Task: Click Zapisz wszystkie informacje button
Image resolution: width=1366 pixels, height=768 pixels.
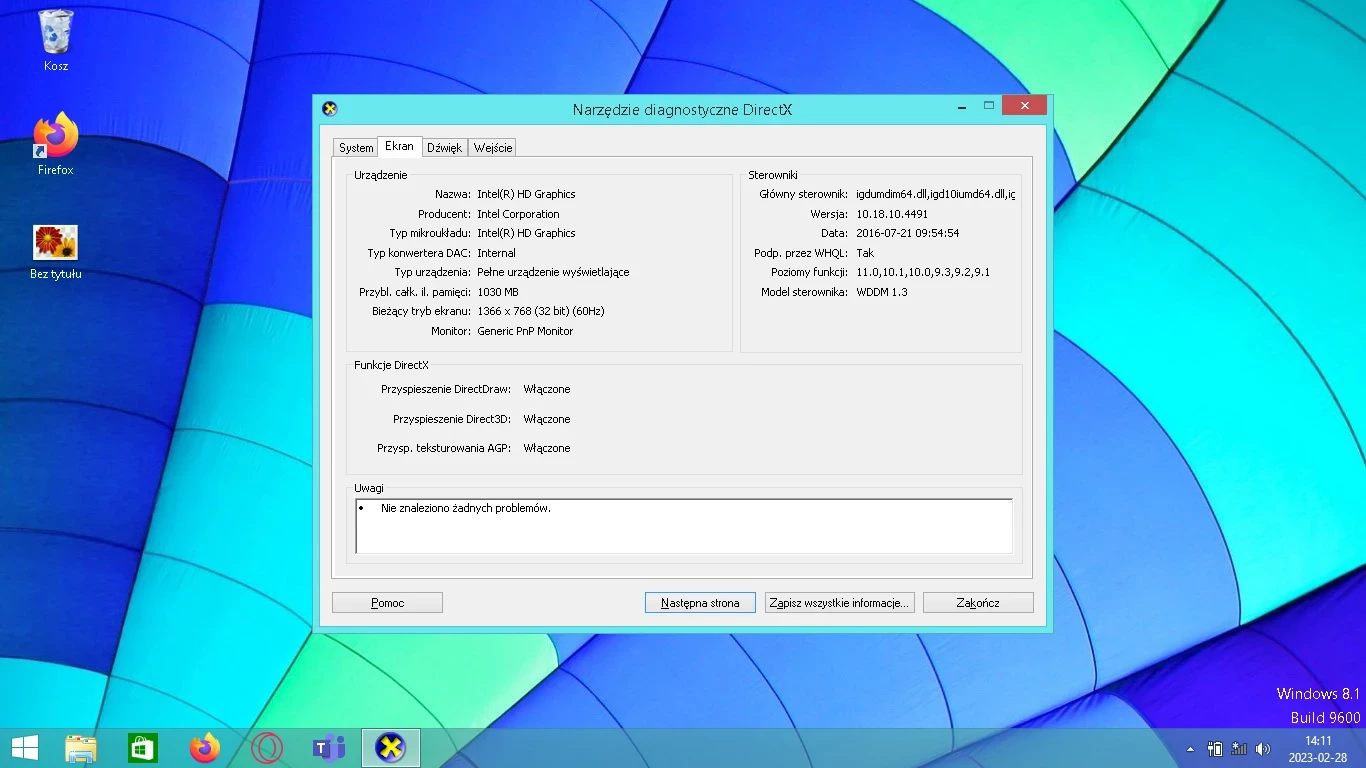Action: [839, 603]
